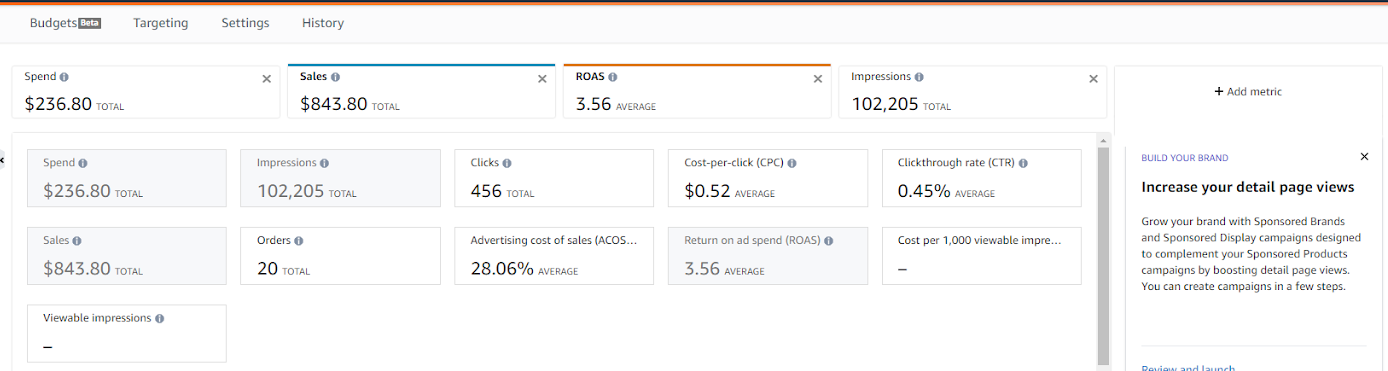Info icon beside Spend tile in grid
1388x371 pixels.
[82, 163]
